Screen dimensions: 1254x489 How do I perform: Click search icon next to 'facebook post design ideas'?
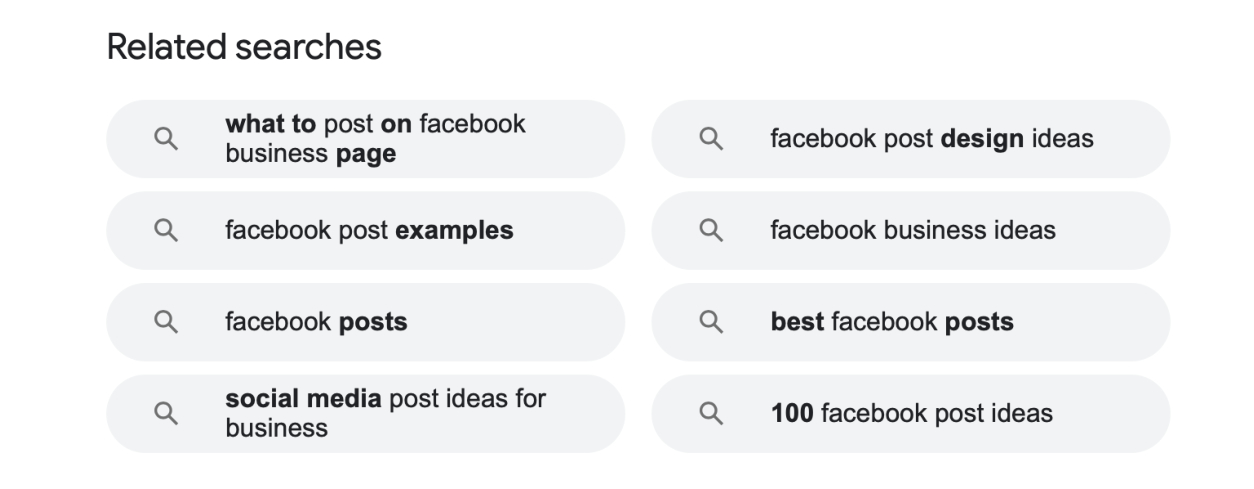pyautogui.click(x=710, y=139)
